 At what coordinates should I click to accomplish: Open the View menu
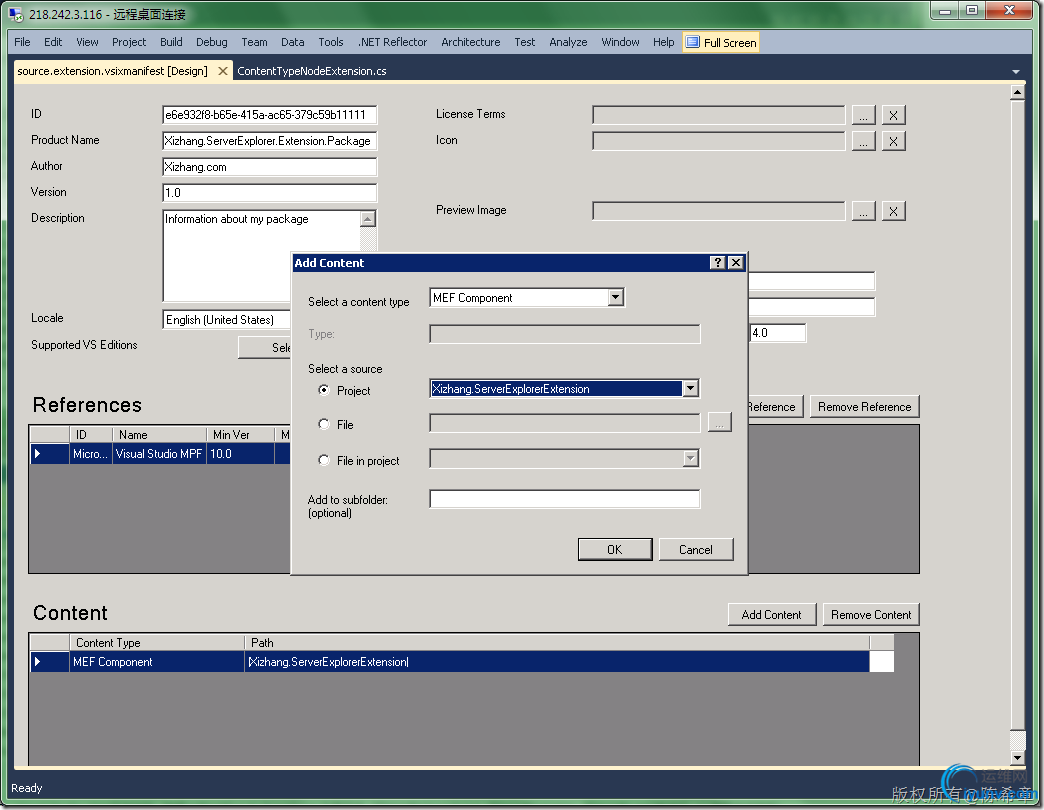click(87, 42)
